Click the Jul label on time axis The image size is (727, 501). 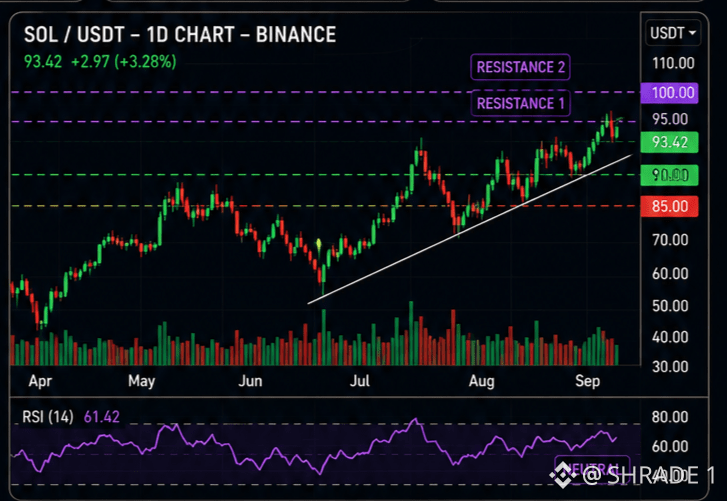pos(360,381)
